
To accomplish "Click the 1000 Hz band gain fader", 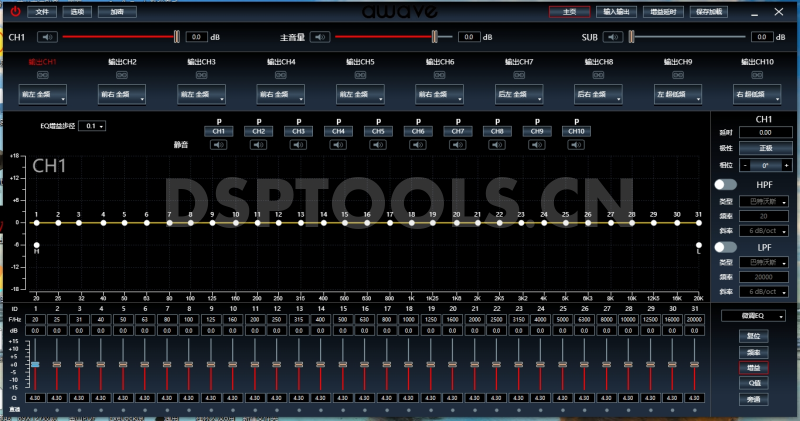I will [408, 364].
